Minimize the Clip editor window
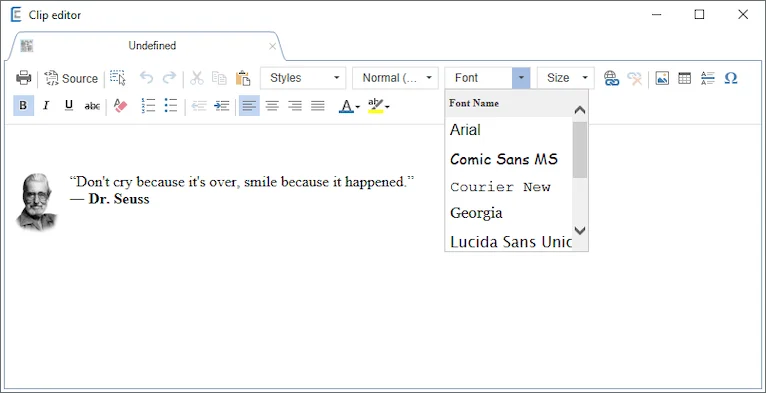Image resolution: width=766 pixels, height=393 pixels. pos(657,15)
